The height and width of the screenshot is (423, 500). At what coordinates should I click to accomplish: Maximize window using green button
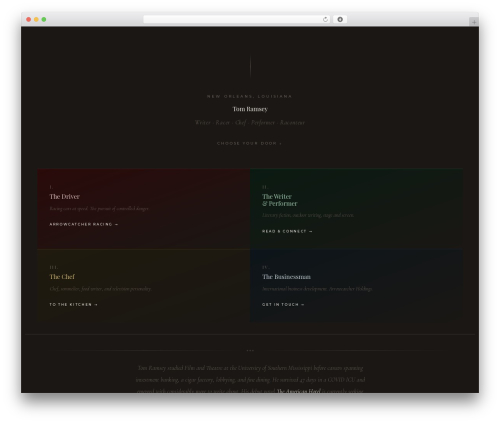click(44, 19)
